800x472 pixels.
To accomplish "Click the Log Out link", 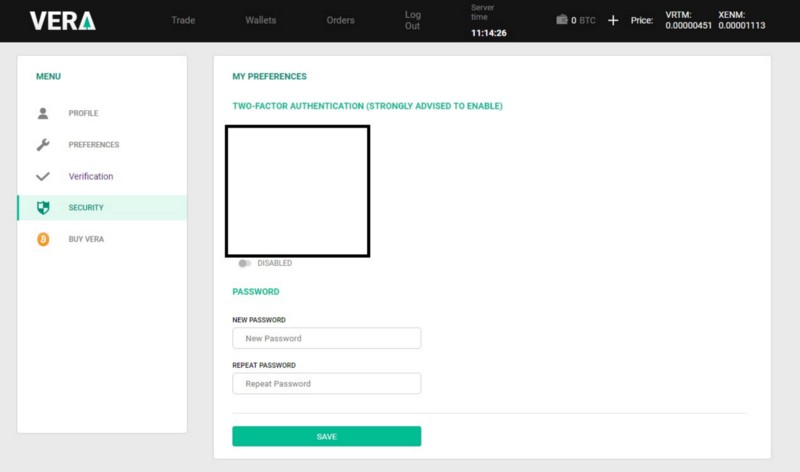I will [412, 20].
